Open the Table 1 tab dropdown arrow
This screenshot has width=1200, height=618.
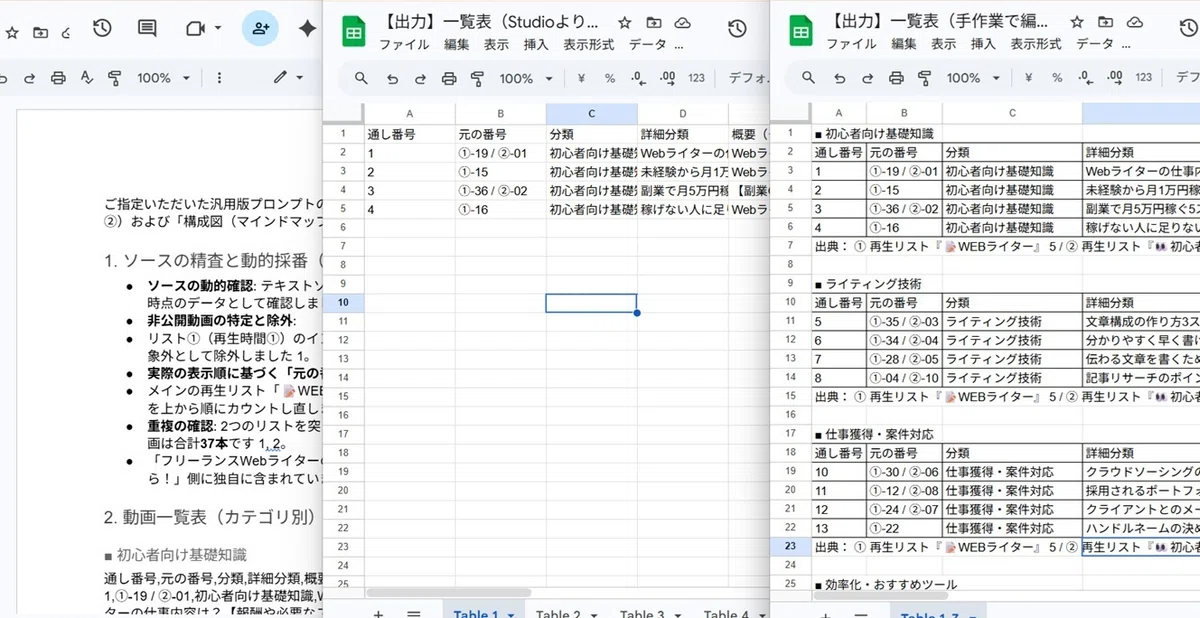click(x=511, y=614)
